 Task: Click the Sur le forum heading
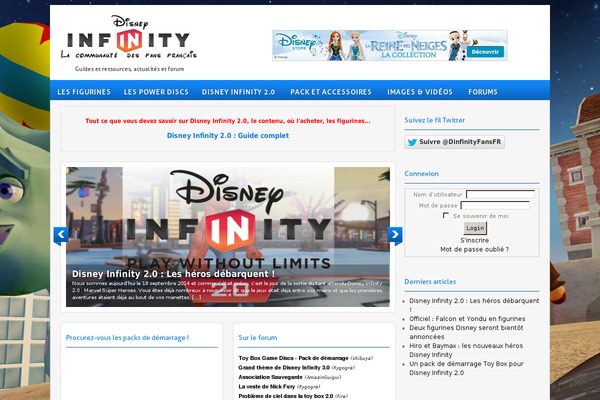(x=258, y=338)
